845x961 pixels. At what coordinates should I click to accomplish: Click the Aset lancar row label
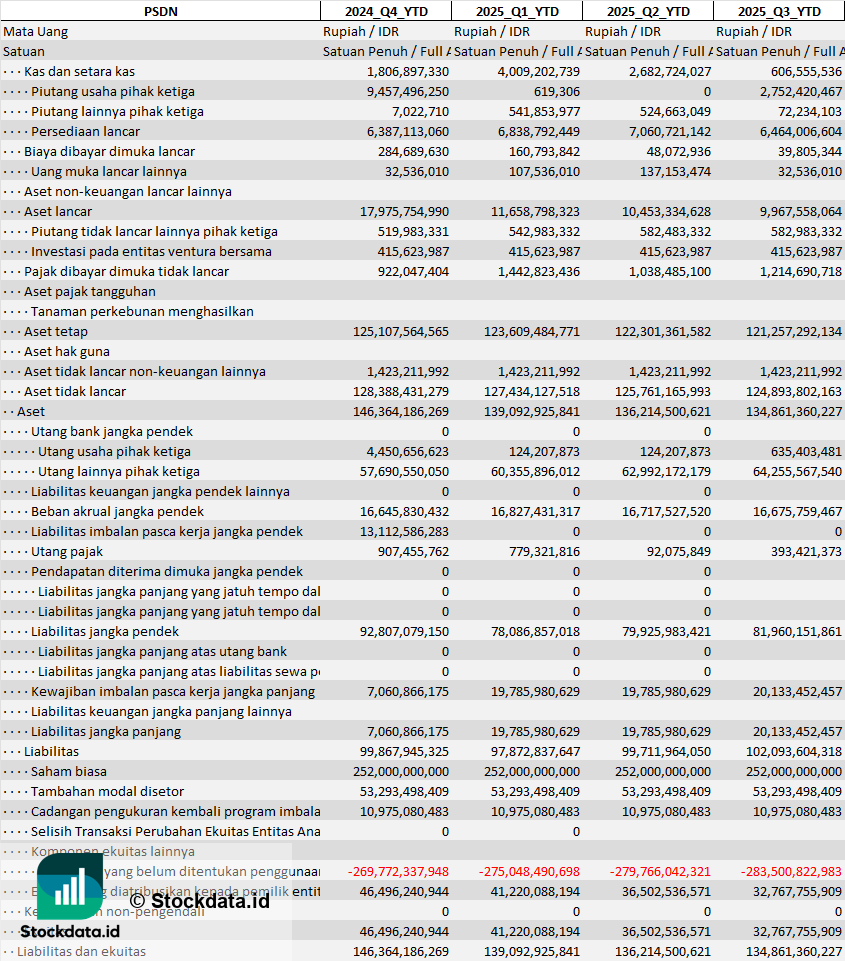click(58, 211)
